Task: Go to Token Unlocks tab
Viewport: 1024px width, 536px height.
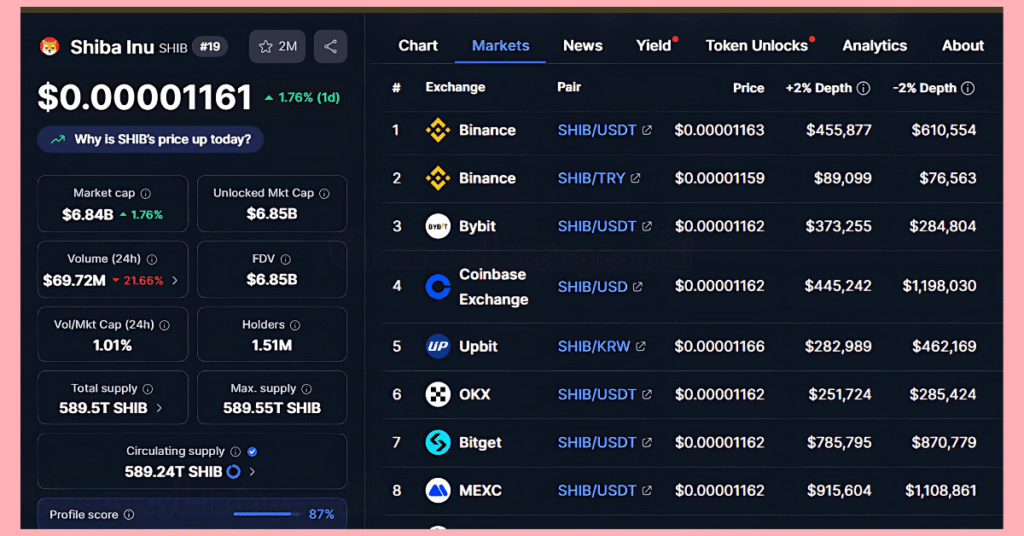Action: pos(756,46)
